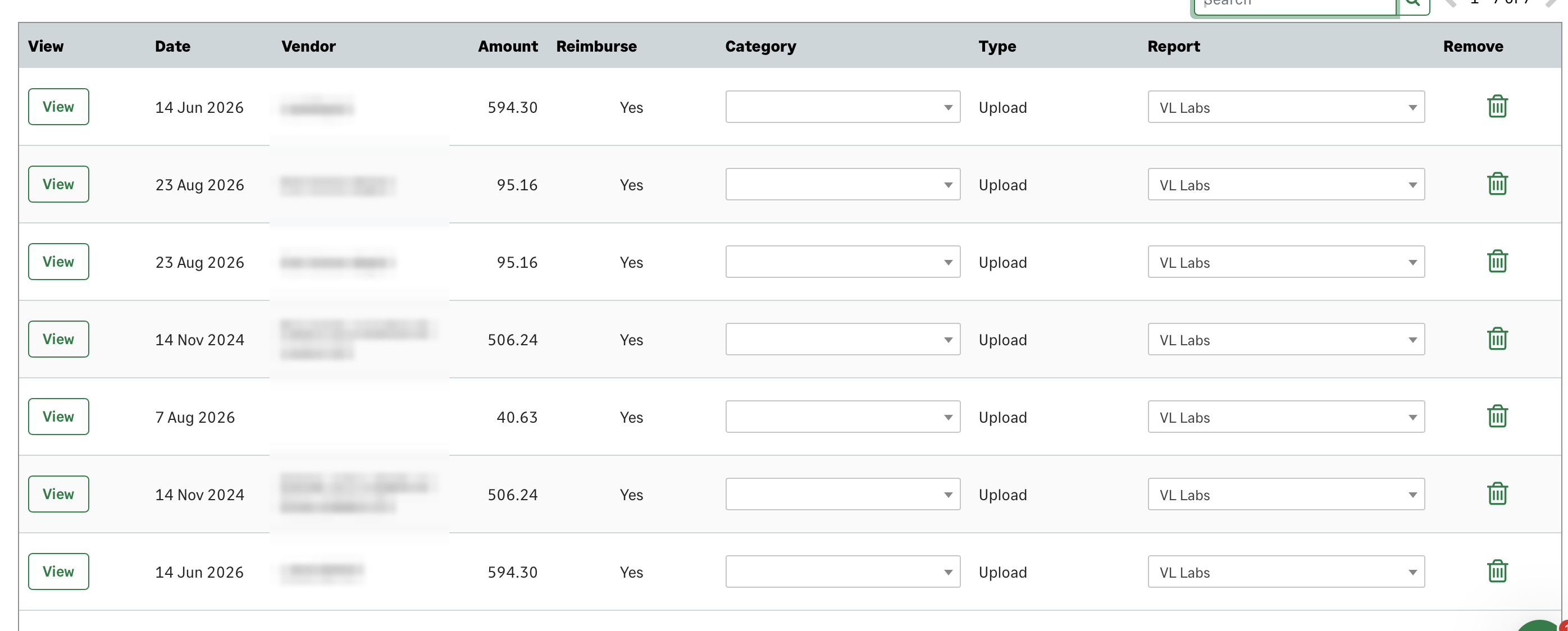Image resolution: width=1568 pixels, height=631 pixels.
Task: Click the 40.63 amount cell
Action: (517, 418)
